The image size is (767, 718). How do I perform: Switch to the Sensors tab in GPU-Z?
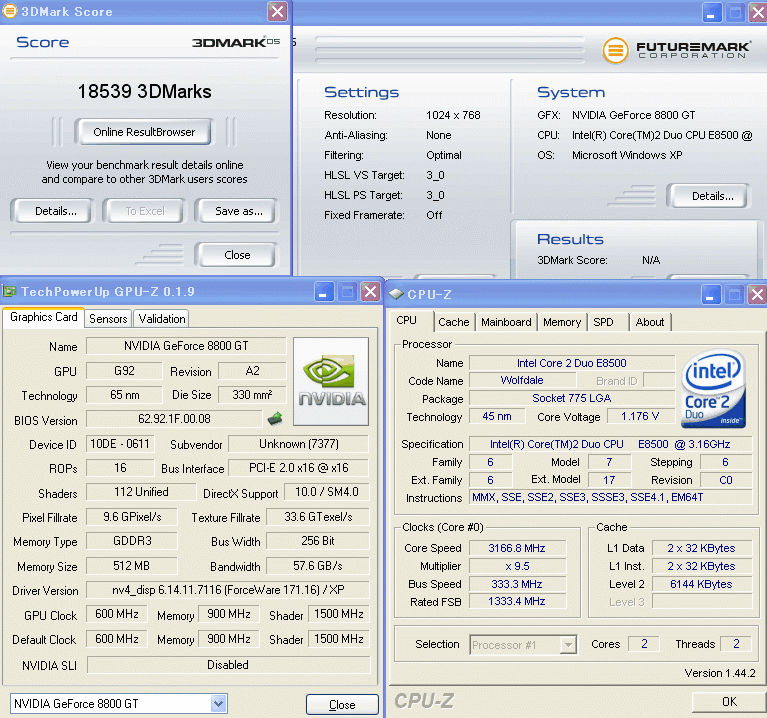pos(108,319)
